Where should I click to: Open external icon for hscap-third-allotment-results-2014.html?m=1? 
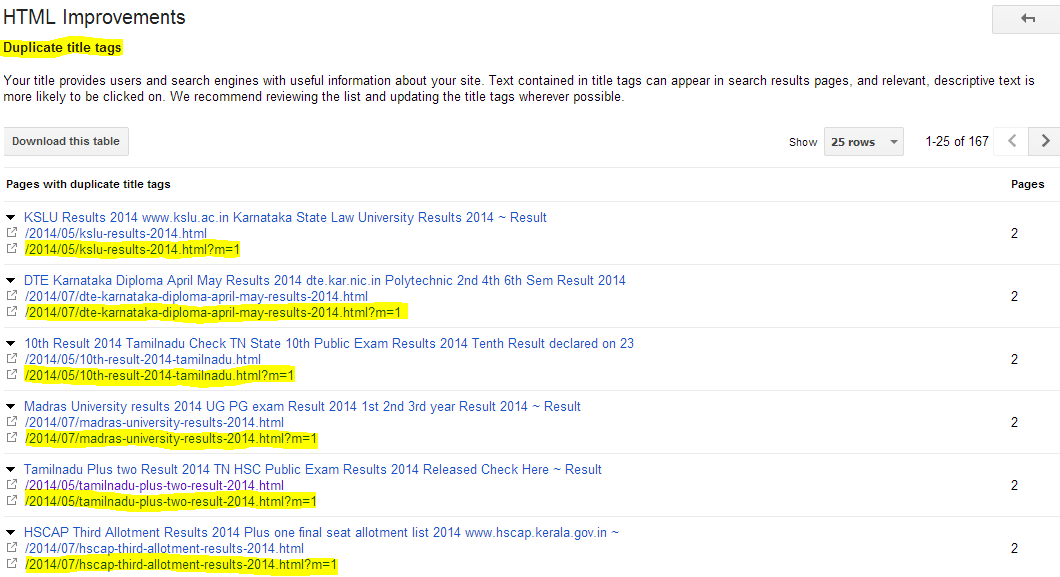[11, 563]
